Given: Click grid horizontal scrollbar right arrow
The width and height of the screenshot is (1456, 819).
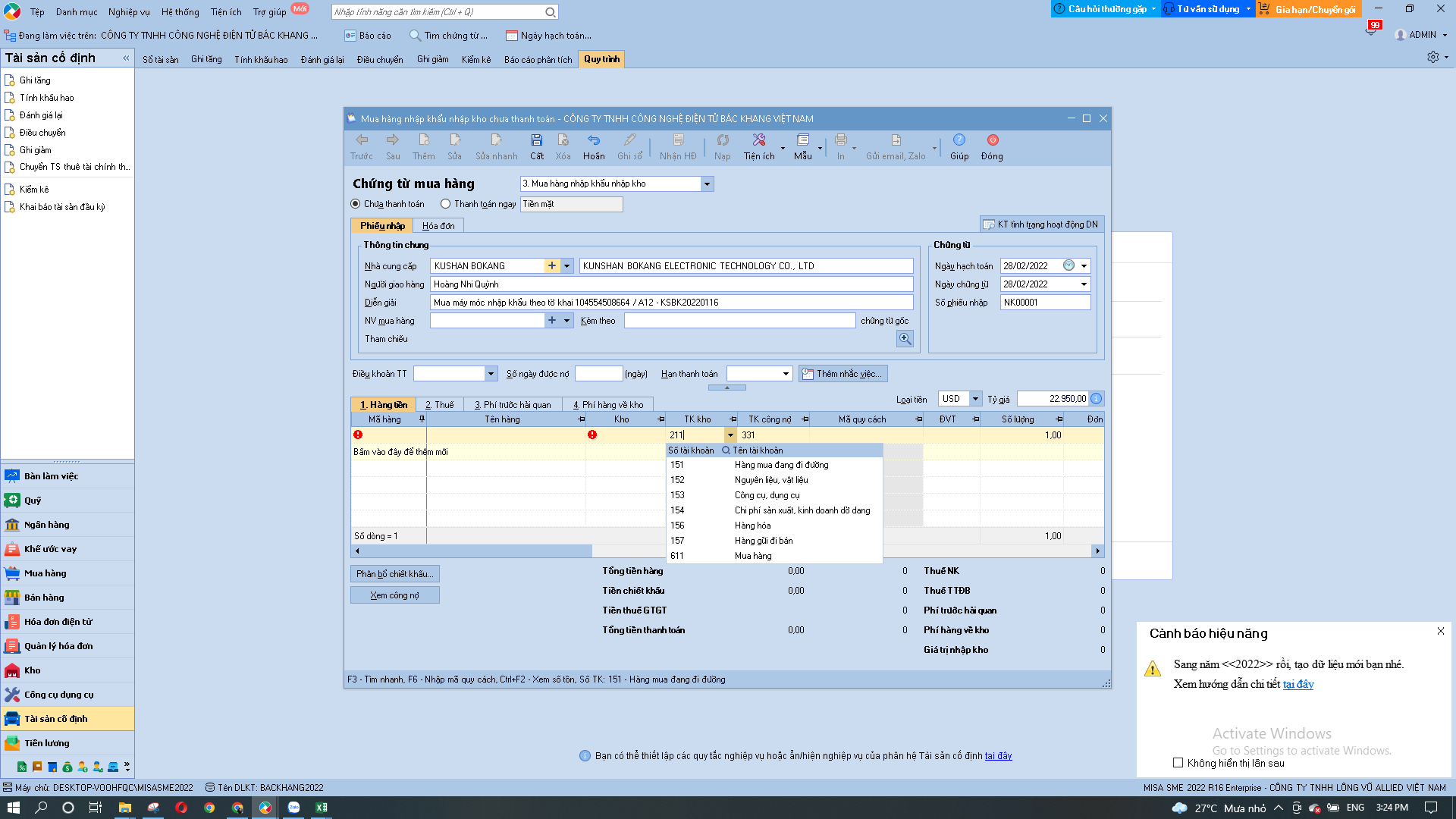Looking at the screenshot, I should click(x=1097, y=551).
